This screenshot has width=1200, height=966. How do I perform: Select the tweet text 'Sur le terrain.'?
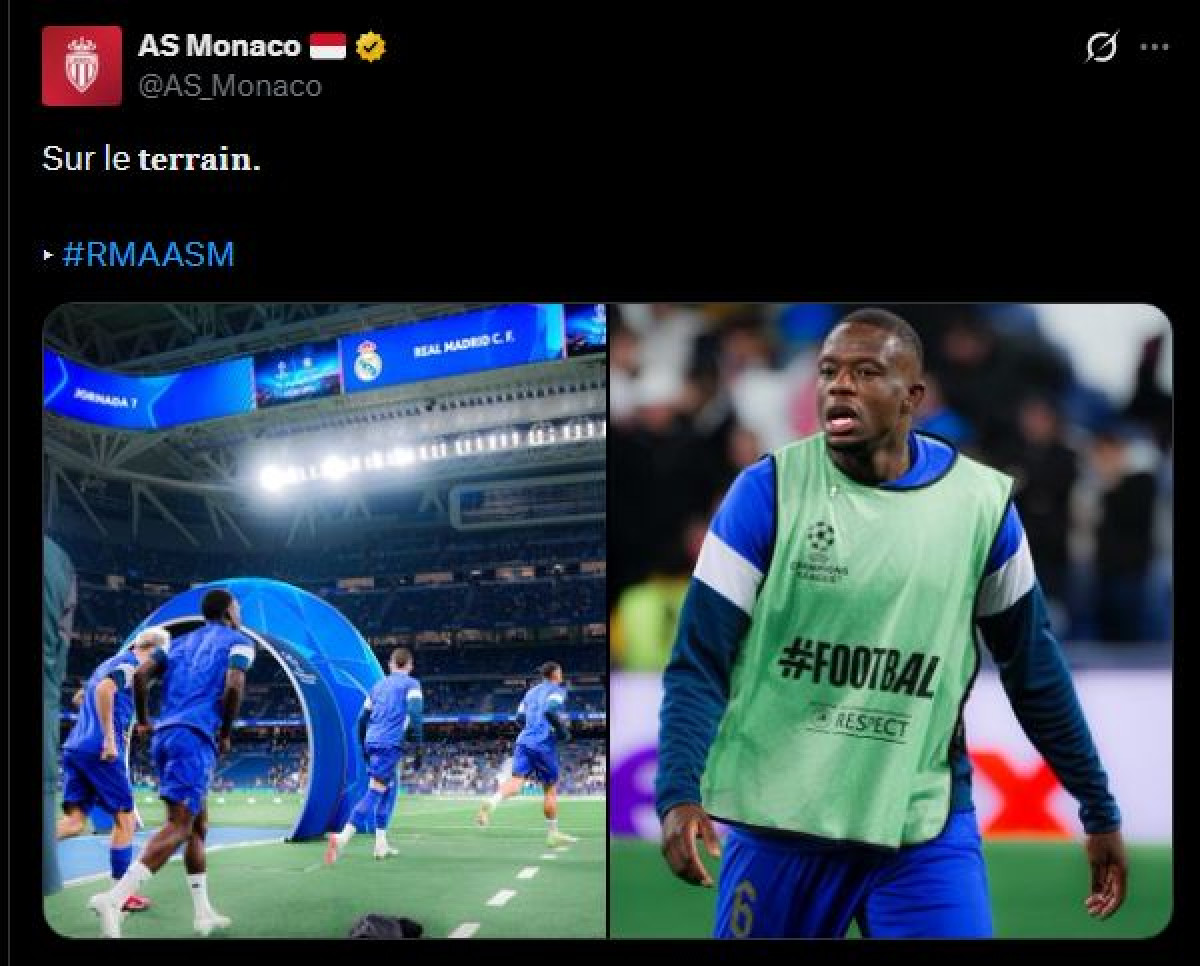(x=151, y=159)
